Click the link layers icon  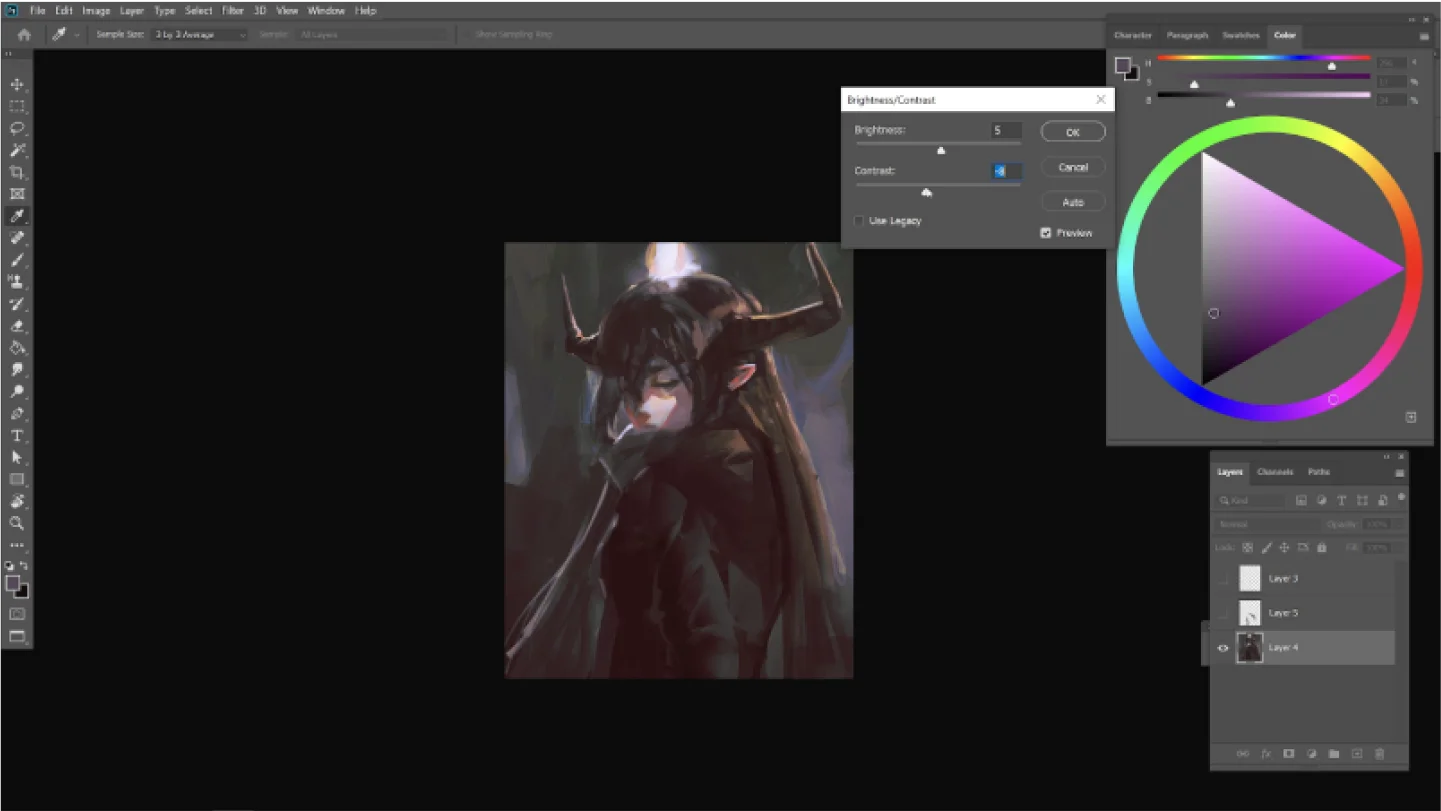point(1243,754)
